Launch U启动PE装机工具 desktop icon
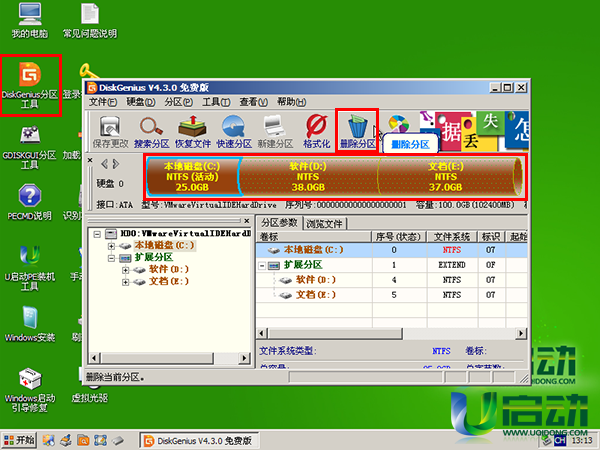The image size is (600, 450). pos(30,268)
